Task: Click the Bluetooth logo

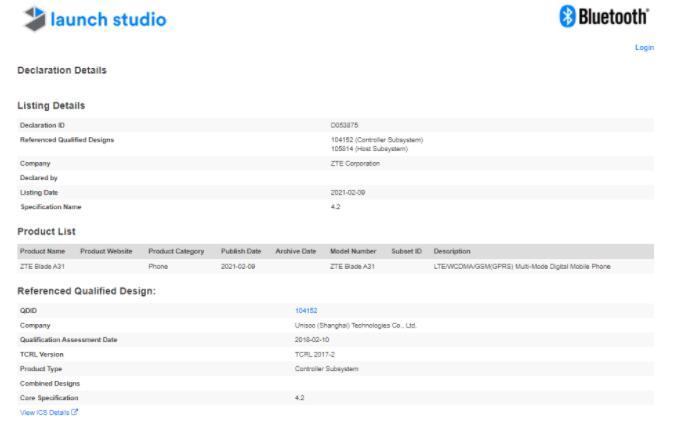Action: 604,17
